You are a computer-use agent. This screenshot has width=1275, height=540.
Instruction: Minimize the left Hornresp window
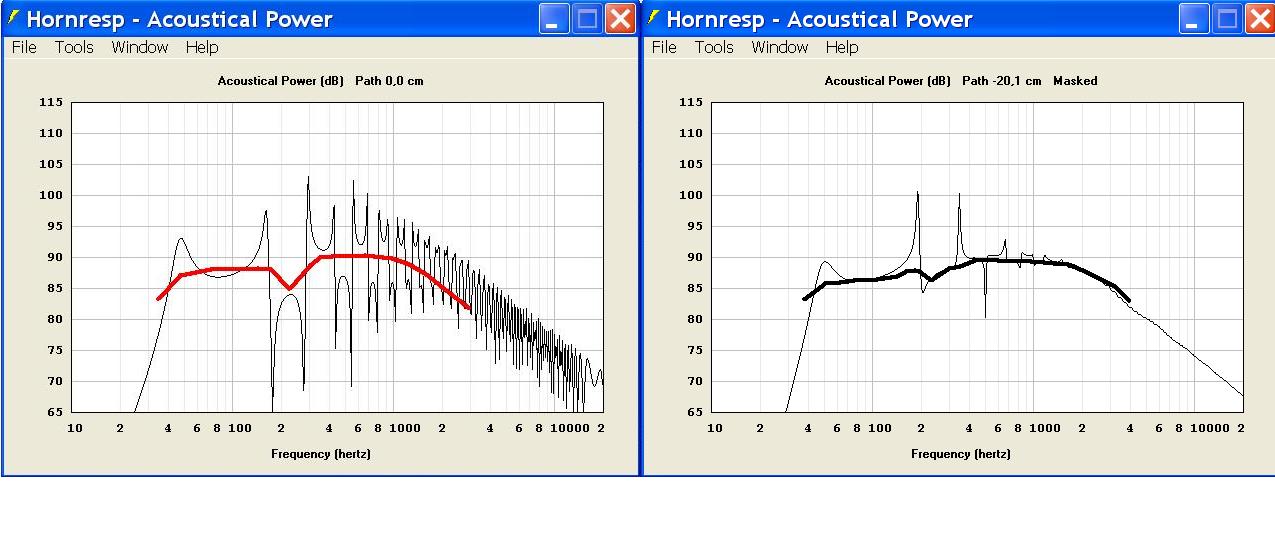(x=555, y=18)
